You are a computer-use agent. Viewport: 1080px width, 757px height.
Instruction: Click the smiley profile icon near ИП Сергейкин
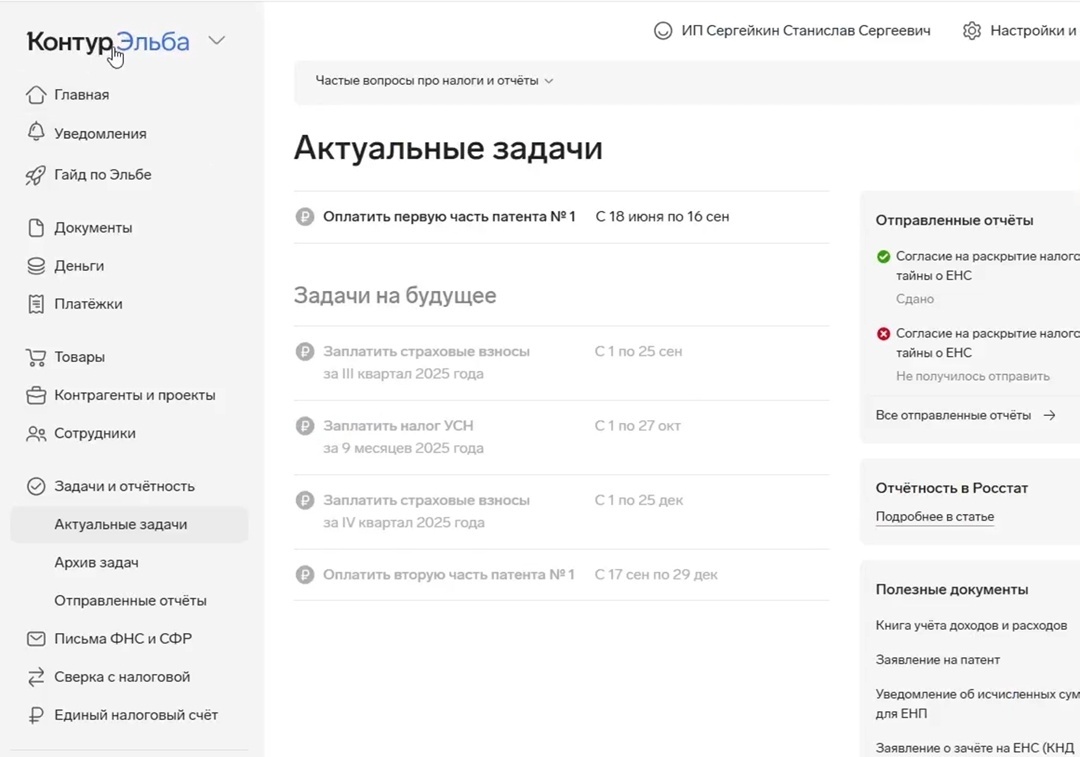[663, 30]
